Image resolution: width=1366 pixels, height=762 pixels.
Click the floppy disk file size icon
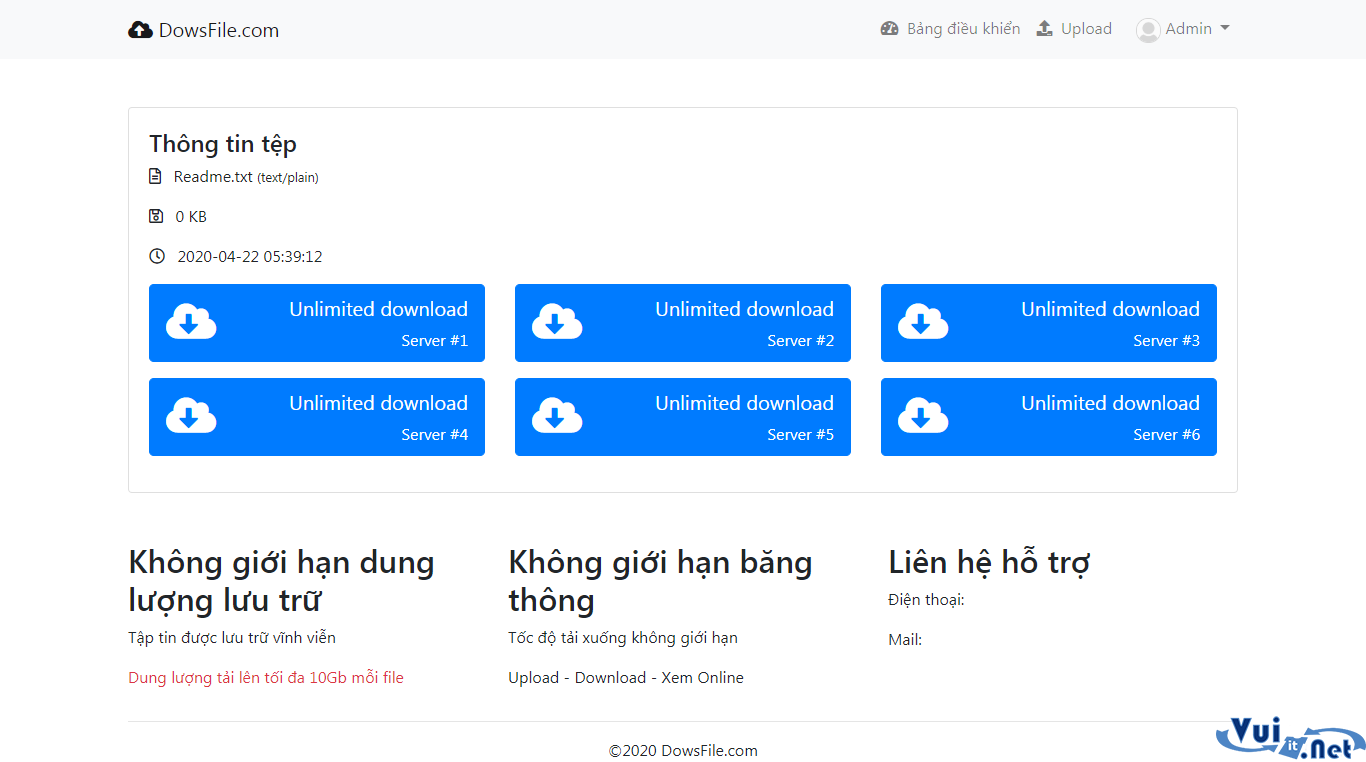point(156,216)
